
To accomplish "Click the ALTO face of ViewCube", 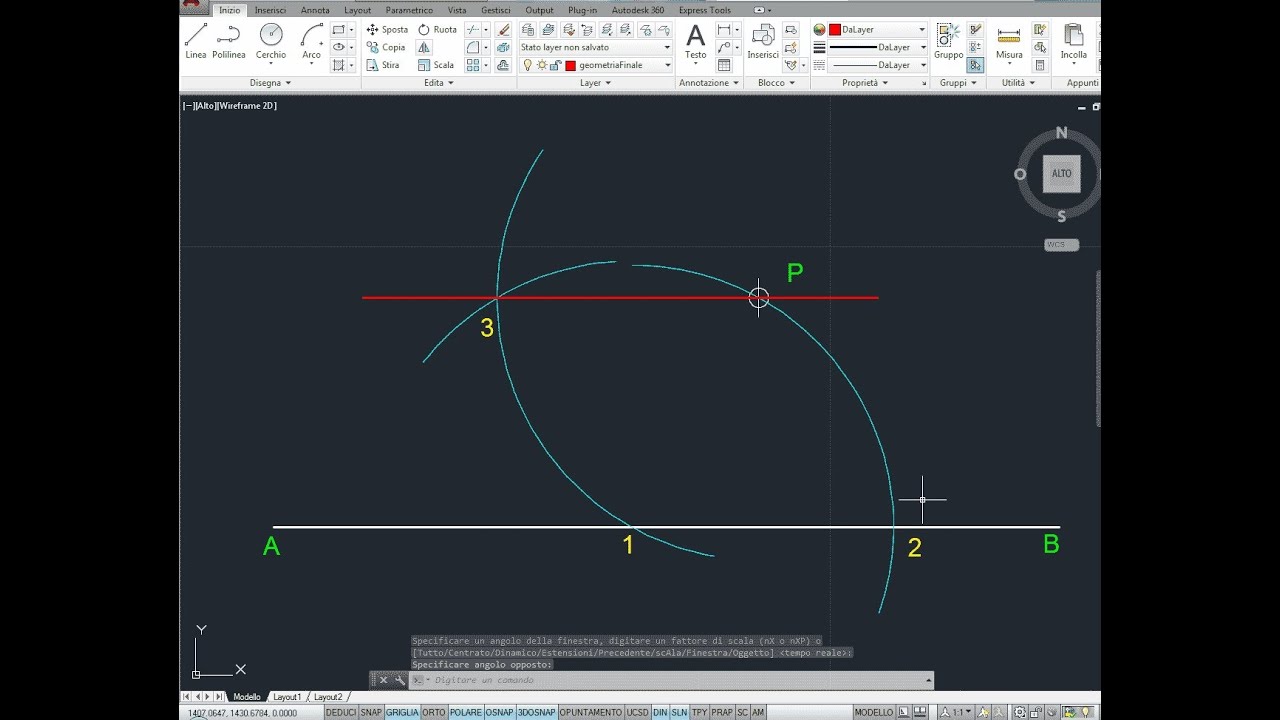I will (x=1061, y=174).
